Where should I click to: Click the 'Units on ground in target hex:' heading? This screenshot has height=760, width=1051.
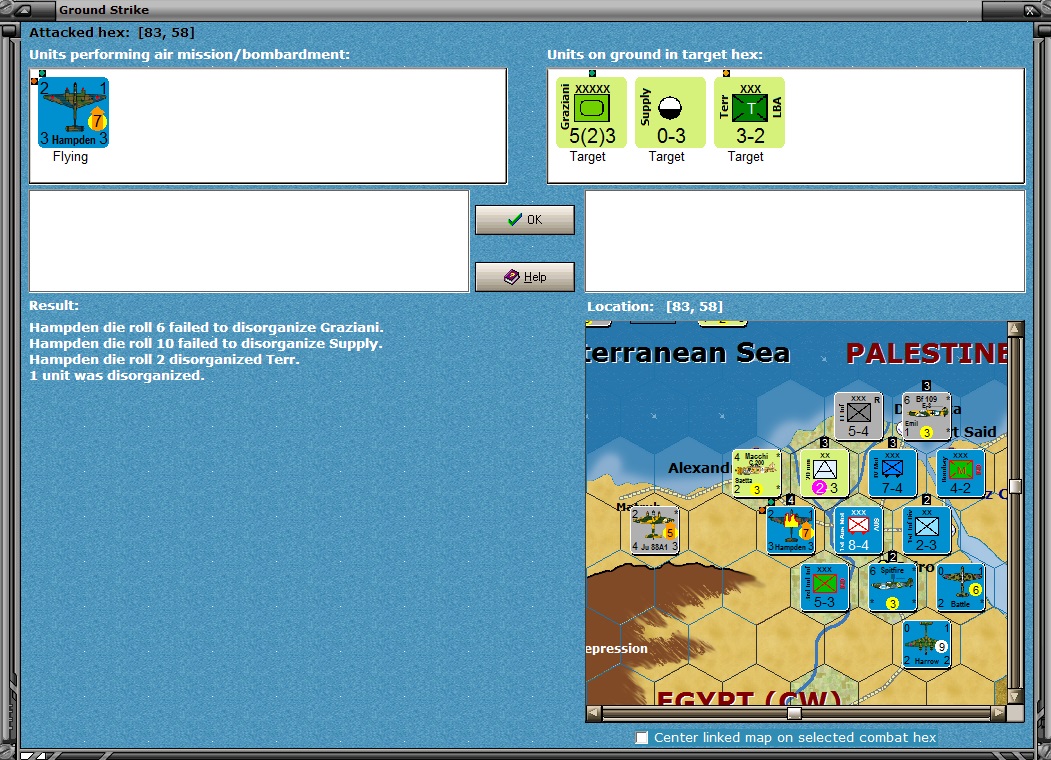coord(655,54)
